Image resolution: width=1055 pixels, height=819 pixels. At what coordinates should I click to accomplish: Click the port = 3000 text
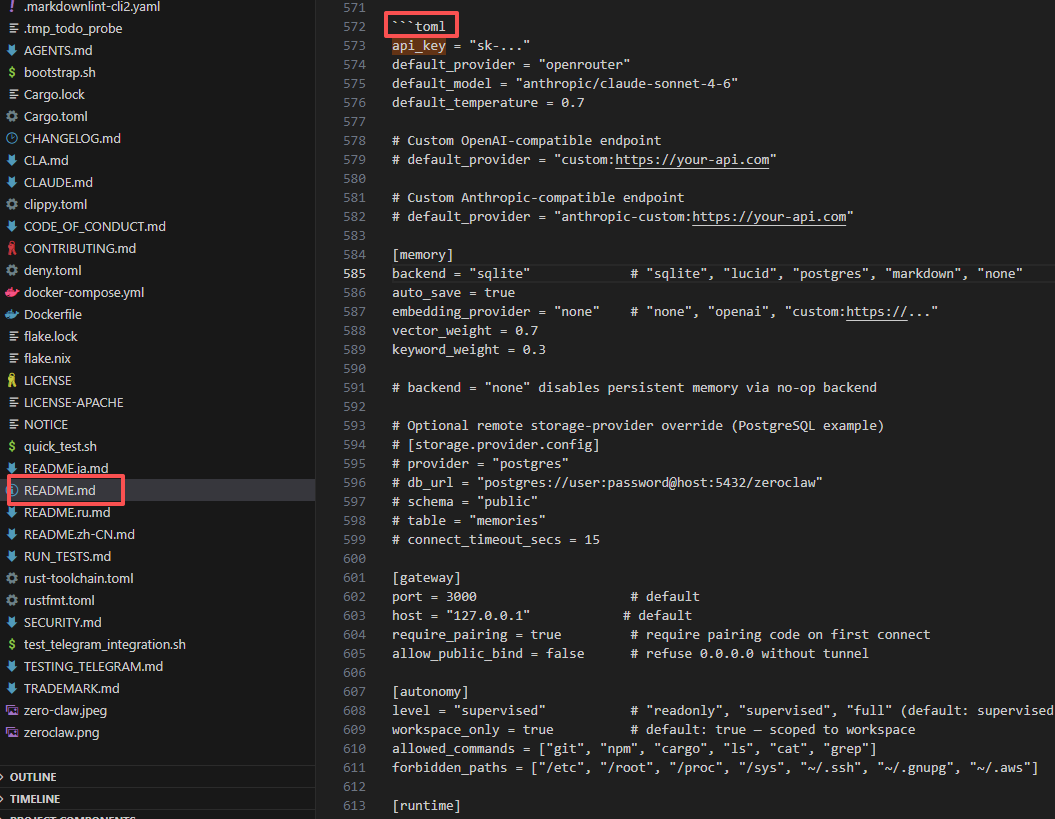coord(434,596)
